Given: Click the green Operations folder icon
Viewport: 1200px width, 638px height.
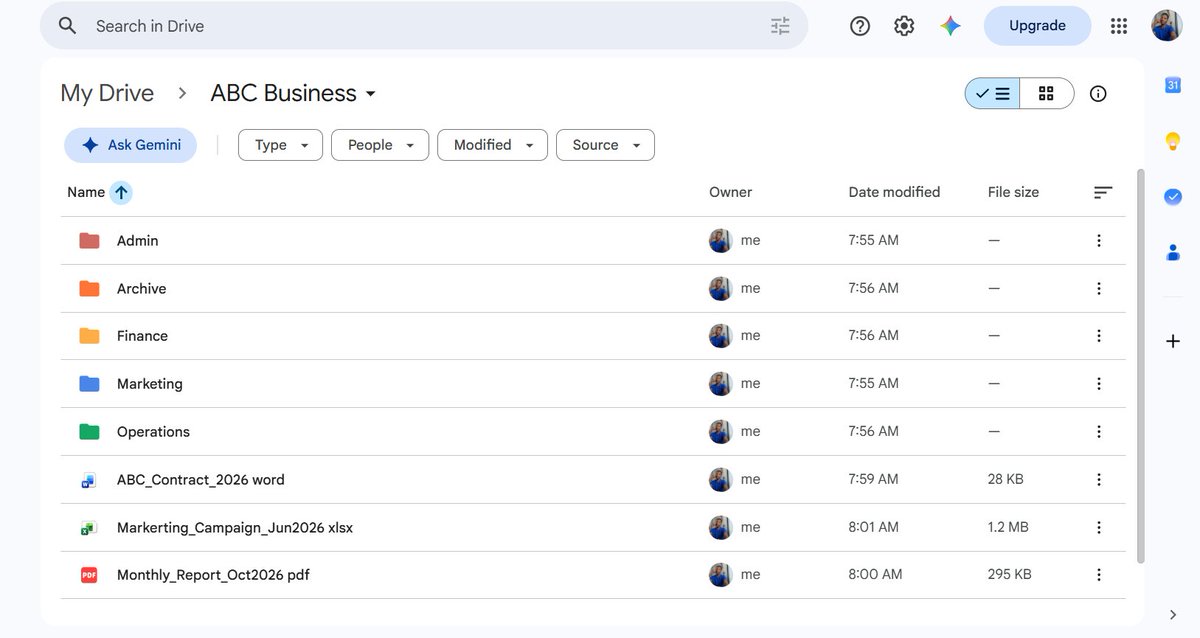Looking at the screenshot, I should pyautogui.click(x=89, y=432).
